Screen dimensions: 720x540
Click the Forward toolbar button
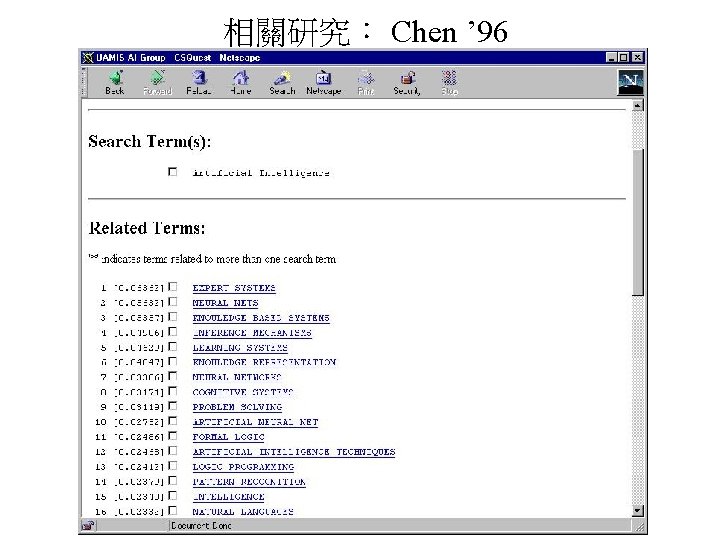pyautogui.click(x=158, y=83)
